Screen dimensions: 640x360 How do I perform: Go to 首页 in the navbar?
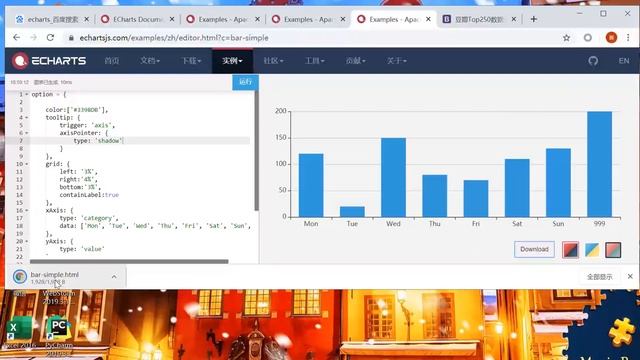pos(111,61)
